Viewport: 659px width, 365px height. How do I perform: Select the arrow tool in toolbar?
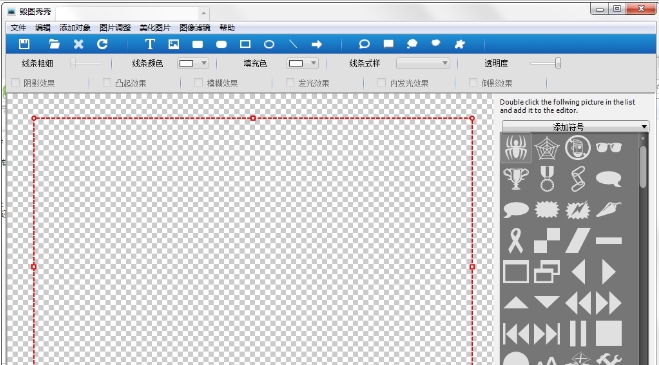[x=316, y=44]
